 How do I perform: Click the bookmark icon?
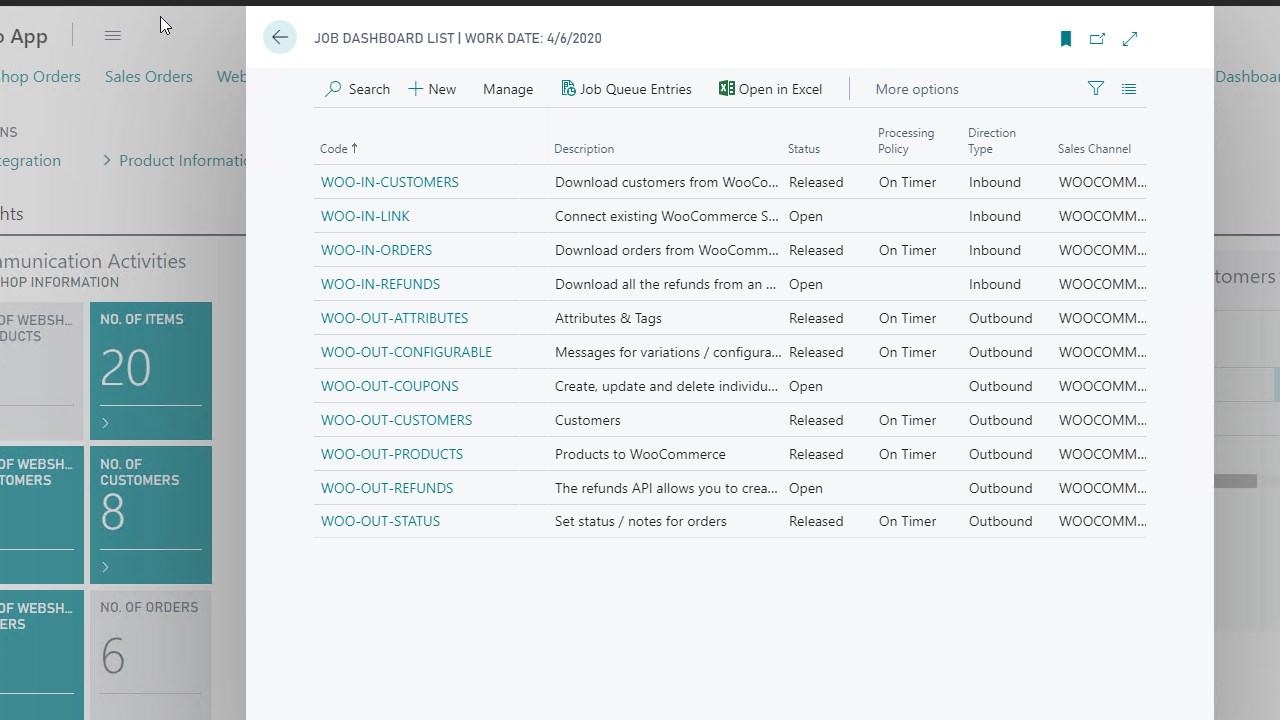[1066, 39]
